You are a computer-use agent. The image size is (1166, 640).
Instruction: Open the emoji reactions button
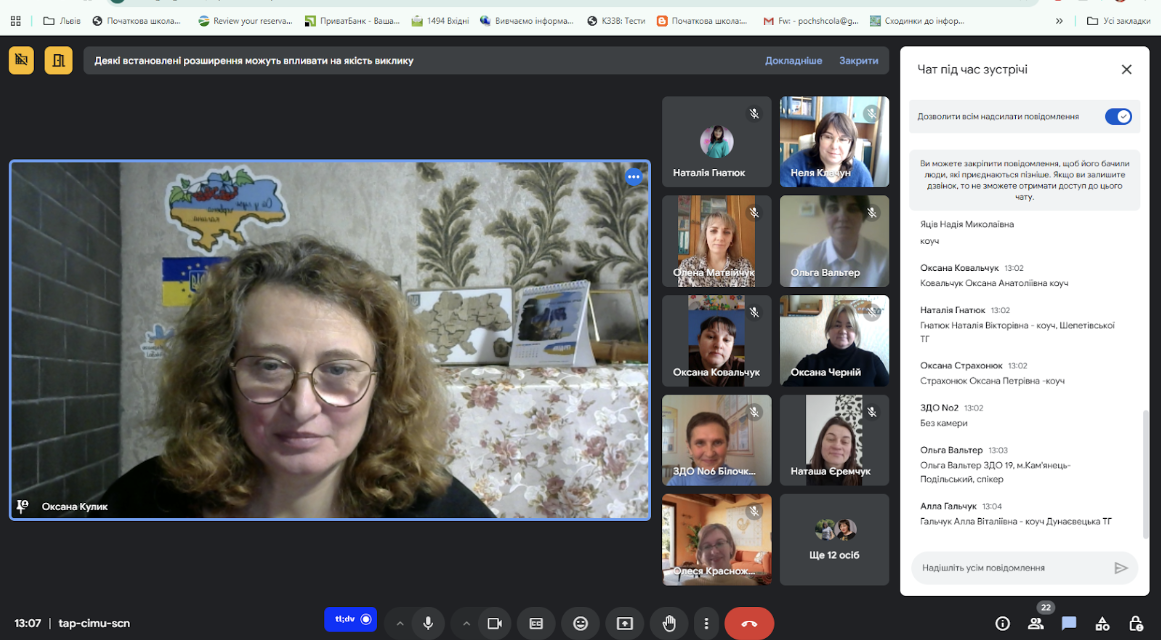coord(580,623)
